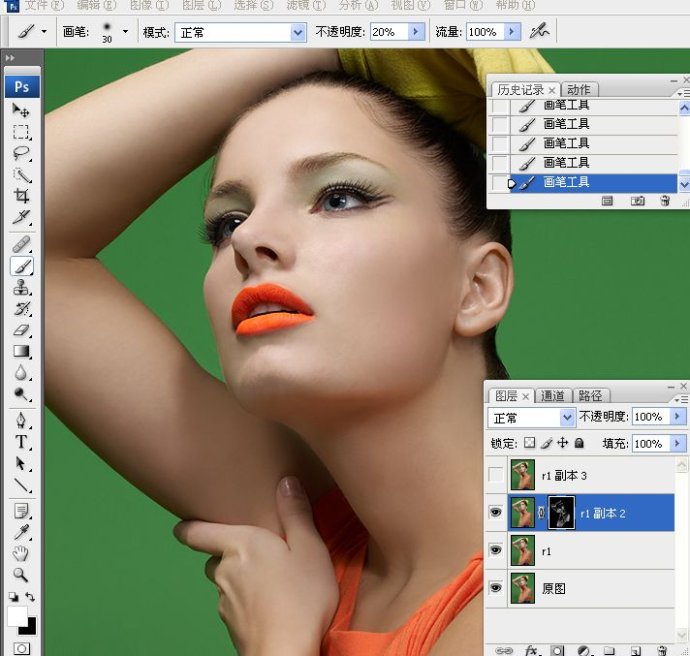Select the layer mask thumbnail of r1 副本 2
The image size is (690, 656).
[x=562, y=513]
